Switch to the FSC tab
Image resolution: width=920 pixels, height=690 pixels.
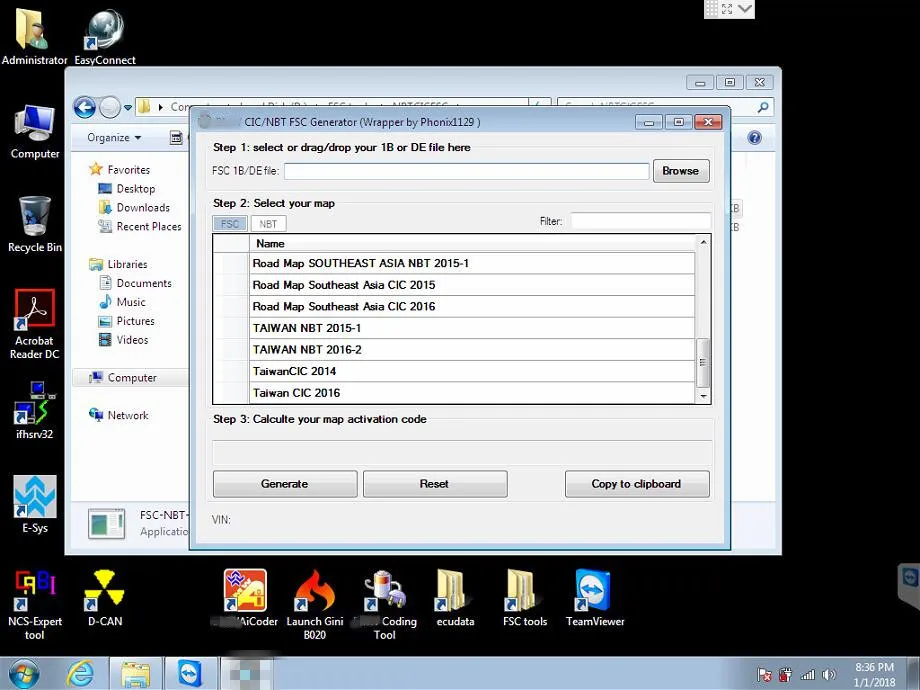click(229, 224)
